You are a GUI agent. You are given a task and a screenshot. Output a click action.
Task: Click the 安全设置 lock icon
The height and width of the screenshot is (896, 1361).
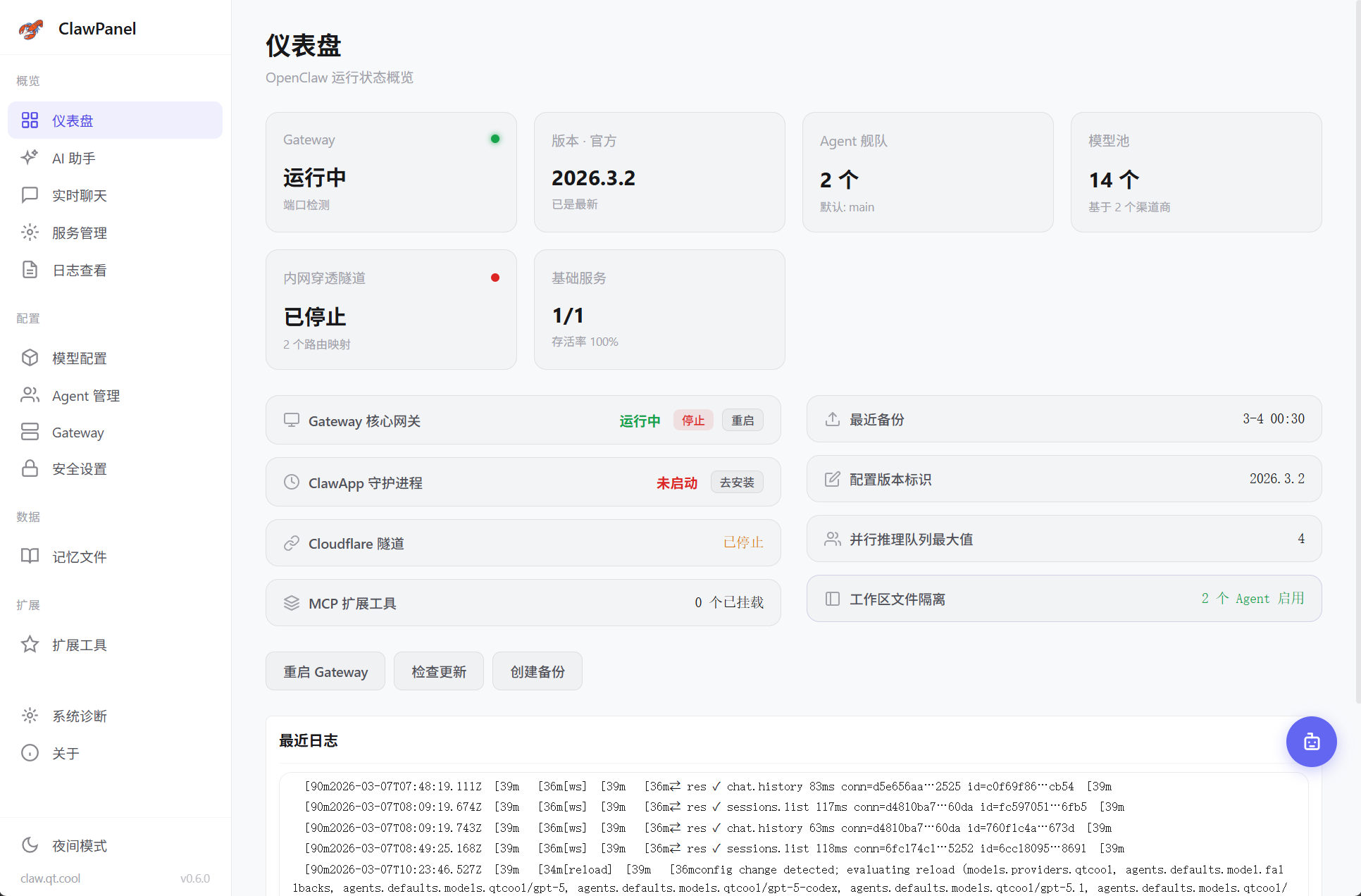[x=30, y=468]
